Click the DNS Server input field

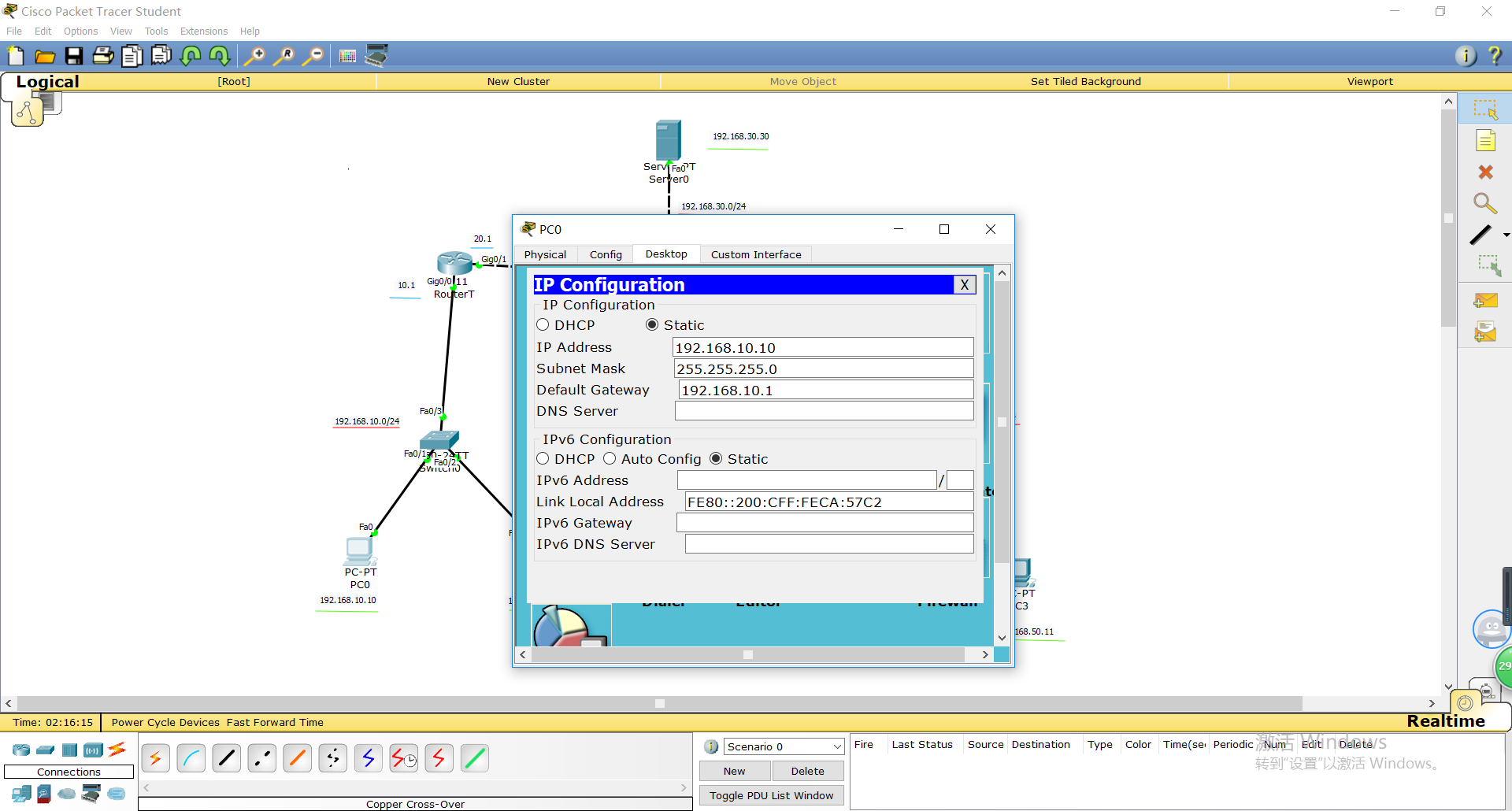[825, 411]
